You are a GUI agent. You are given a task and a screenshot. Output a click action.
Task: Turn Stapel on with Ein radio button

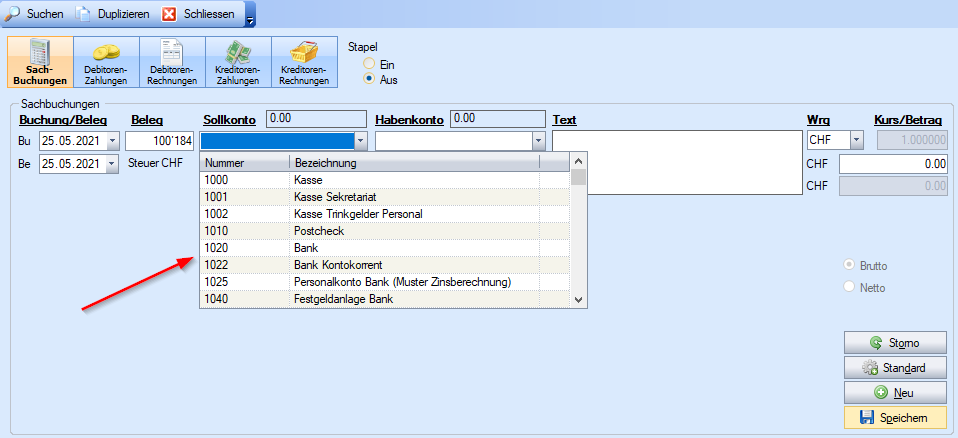click(x=368, y=64)
